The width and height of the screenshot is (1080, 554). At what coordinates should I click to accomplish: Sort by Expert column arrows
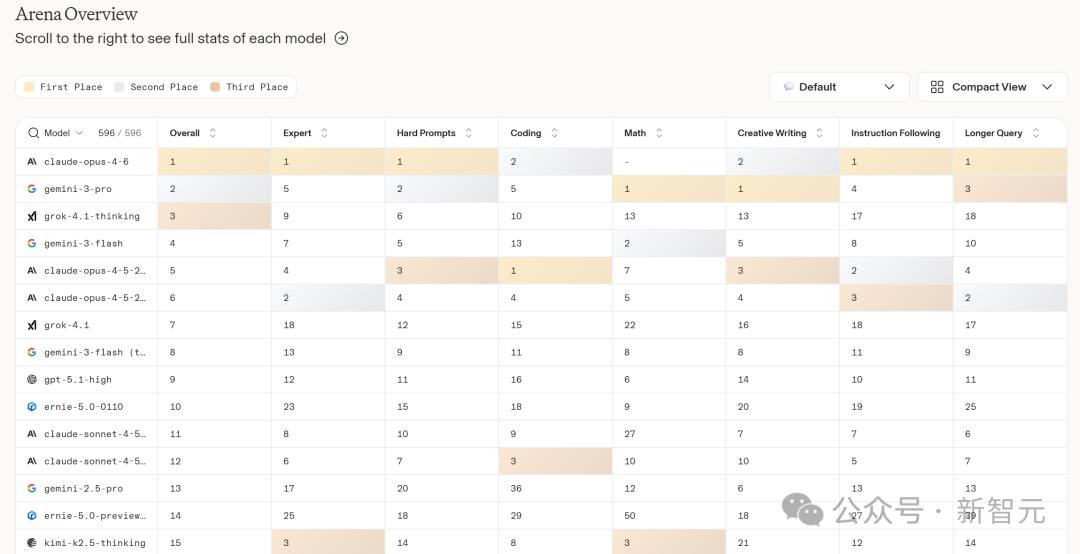point(324,133)
